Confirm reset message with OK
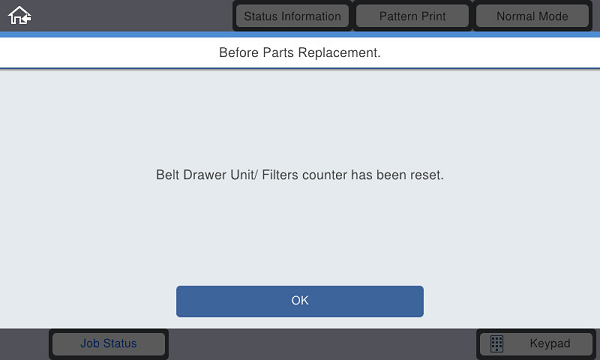Viewport: 600px width, 360px height. tap(300, 301)
